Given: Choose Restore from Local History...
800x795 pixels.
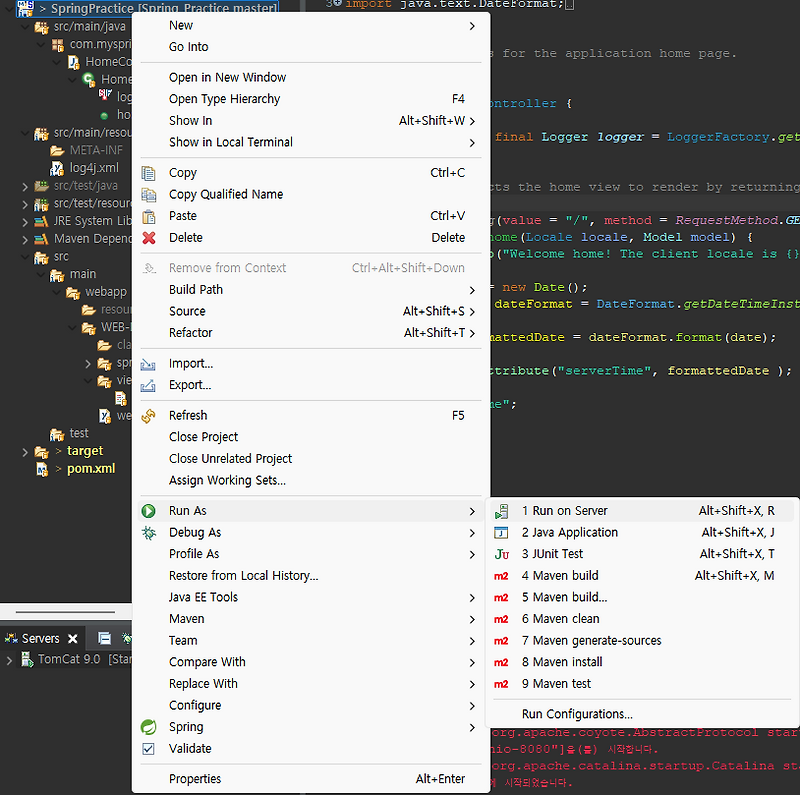Looking at the screenshot, I should coord(311,576).
